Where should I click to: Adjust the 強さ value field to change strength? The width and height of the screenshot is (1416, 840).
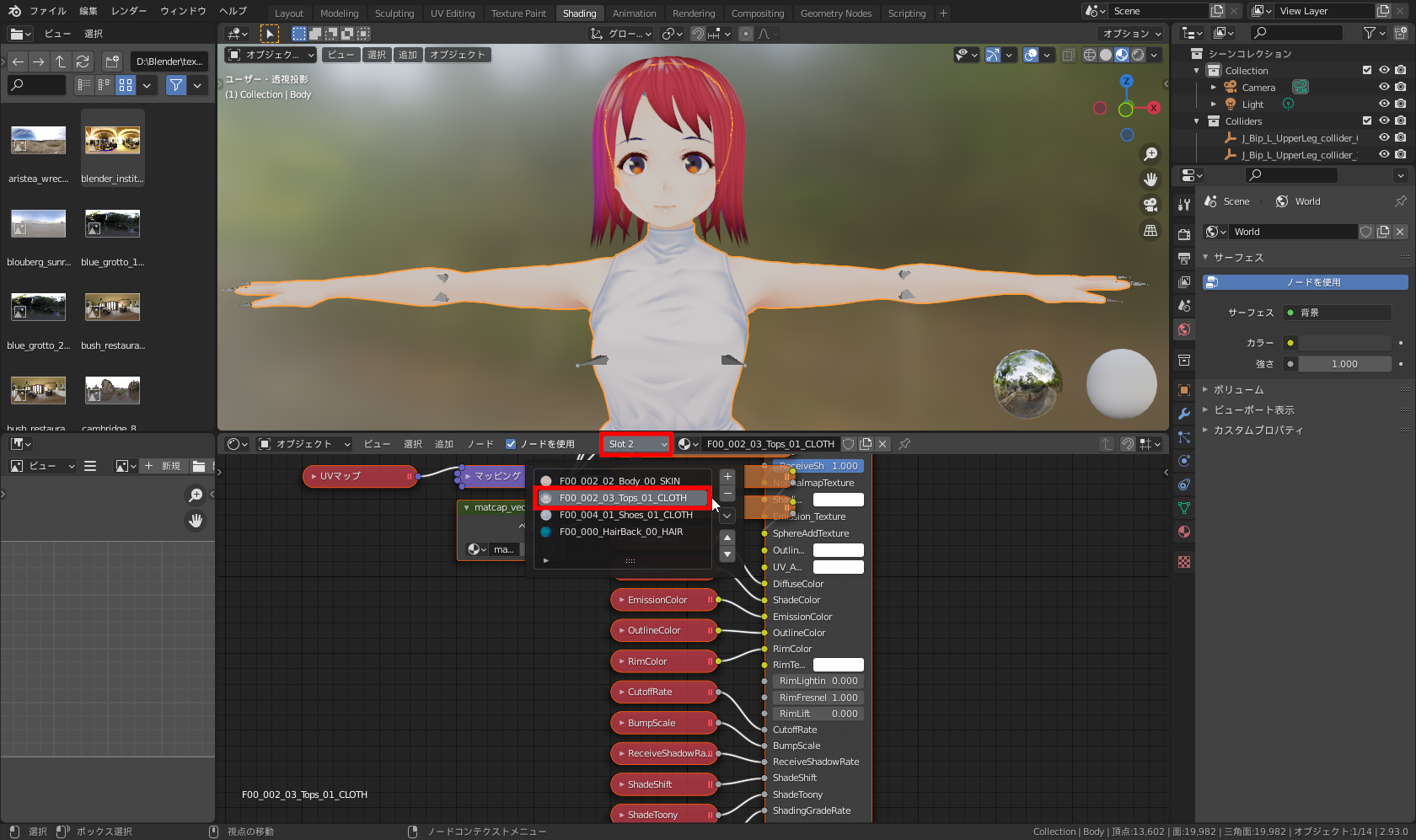[1344, 363]
